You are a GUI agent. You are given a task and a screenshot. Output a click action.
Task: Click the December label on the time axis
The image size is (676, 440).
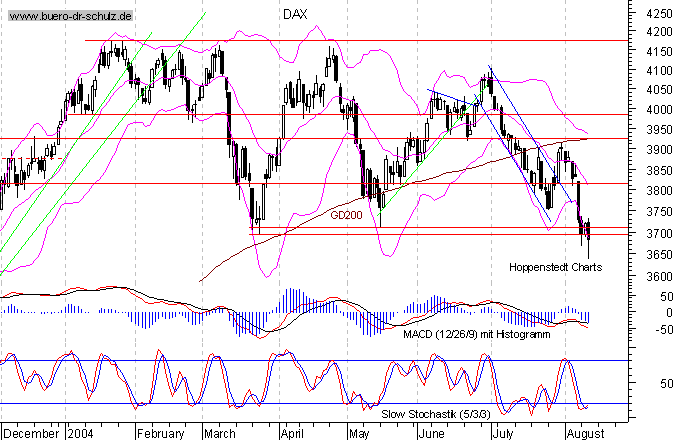[32, 434]
